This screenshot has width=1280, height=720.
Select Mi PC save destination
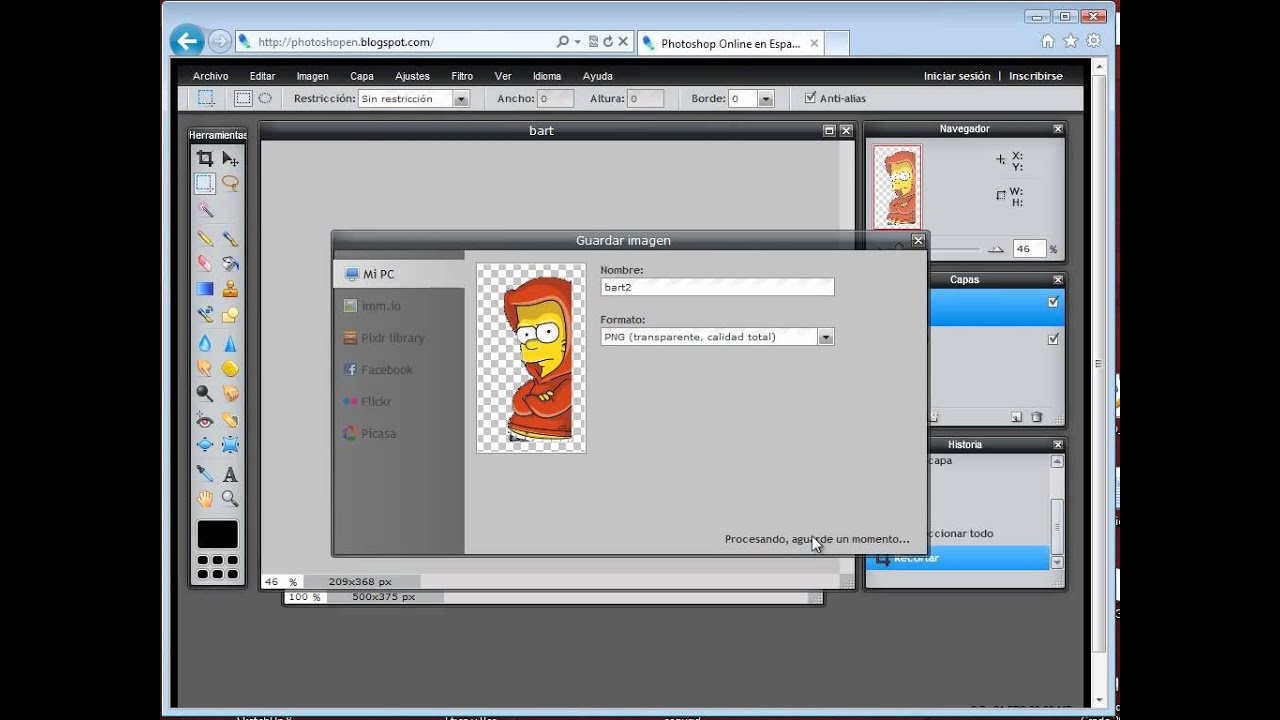coord(399,274)
